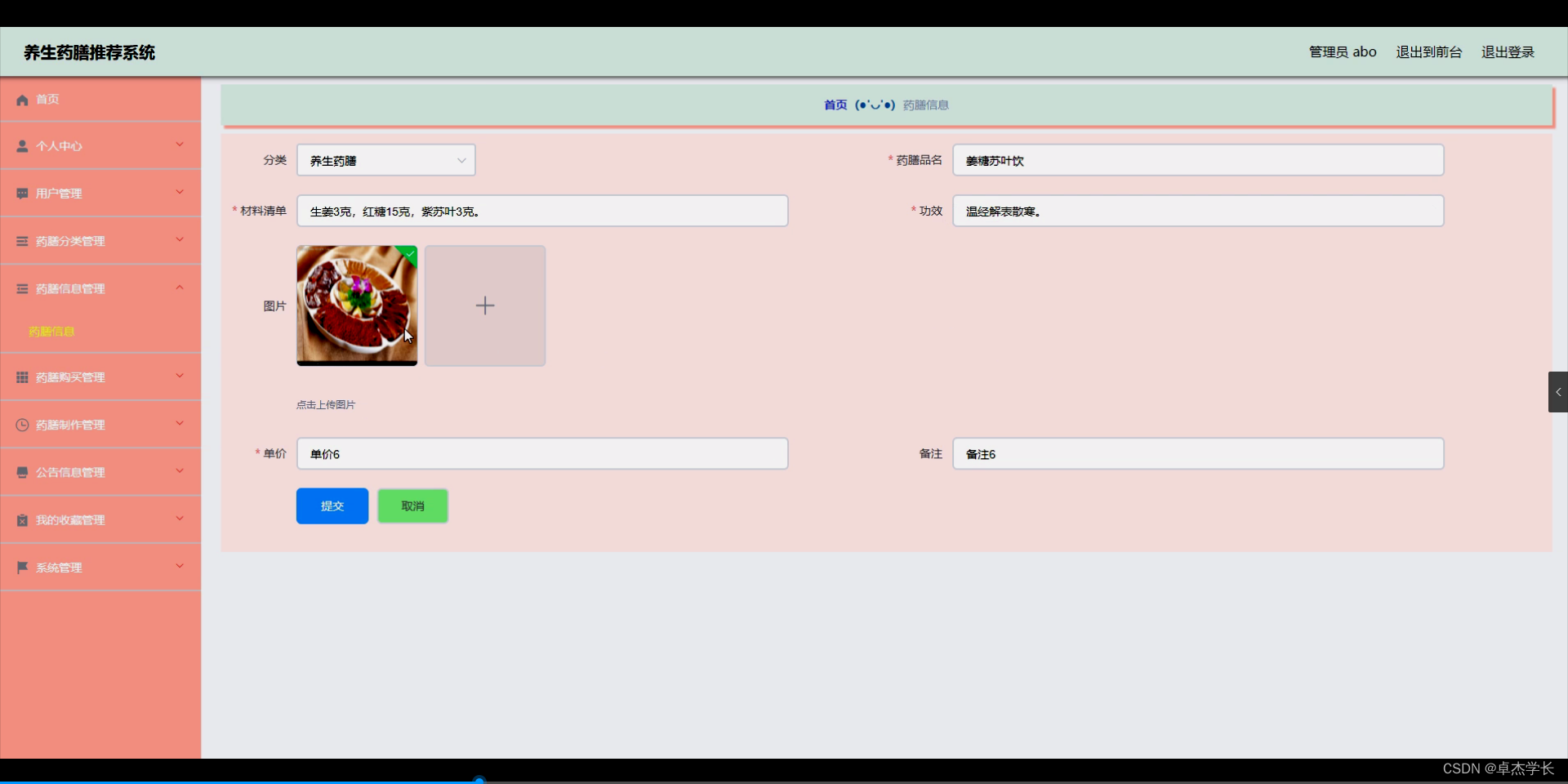Click the chat icon next to 用户管理

22,194
